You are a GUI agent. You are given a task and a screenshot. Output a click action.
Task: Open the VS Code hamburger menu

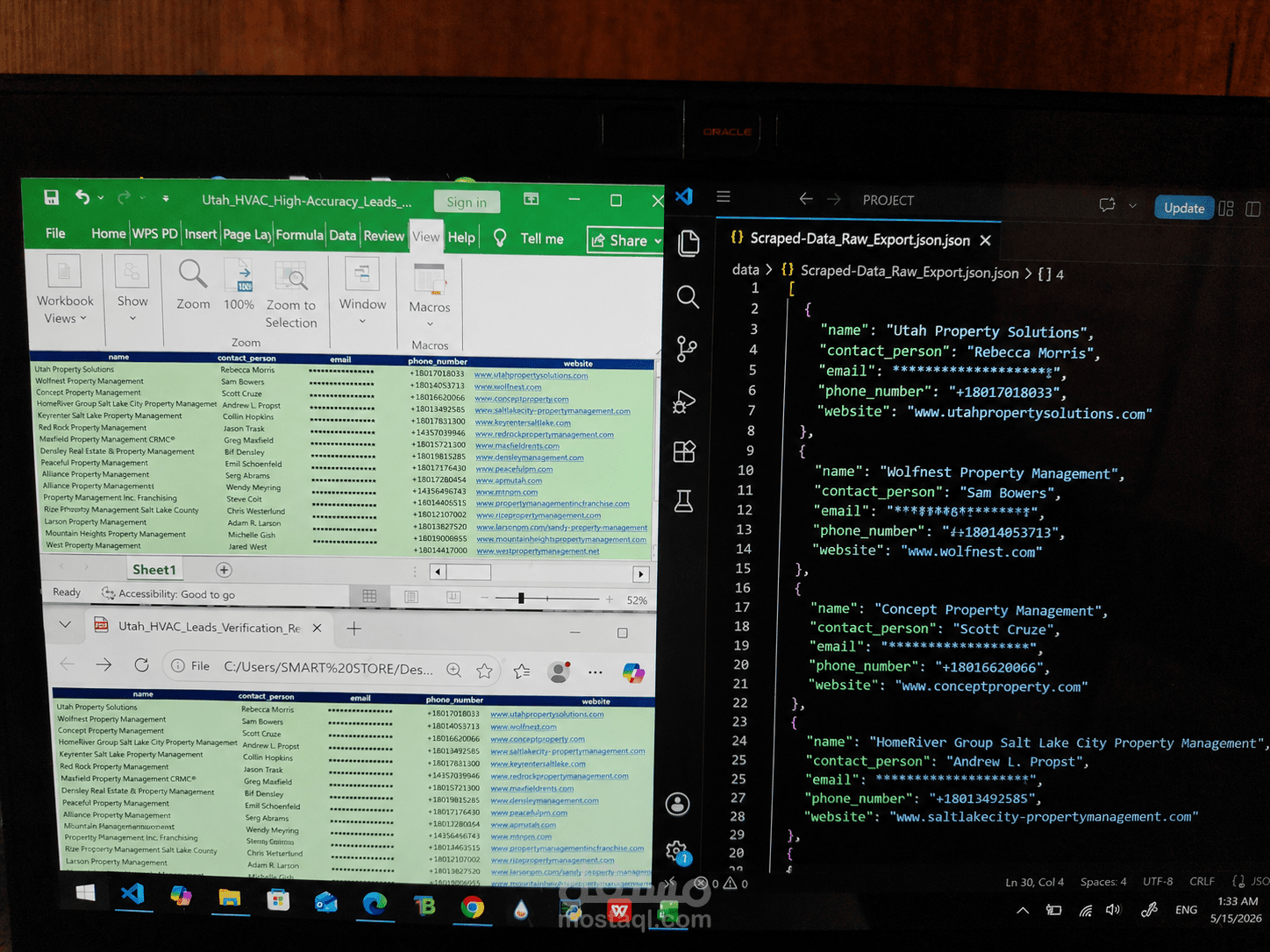click(x=724, y=197)
